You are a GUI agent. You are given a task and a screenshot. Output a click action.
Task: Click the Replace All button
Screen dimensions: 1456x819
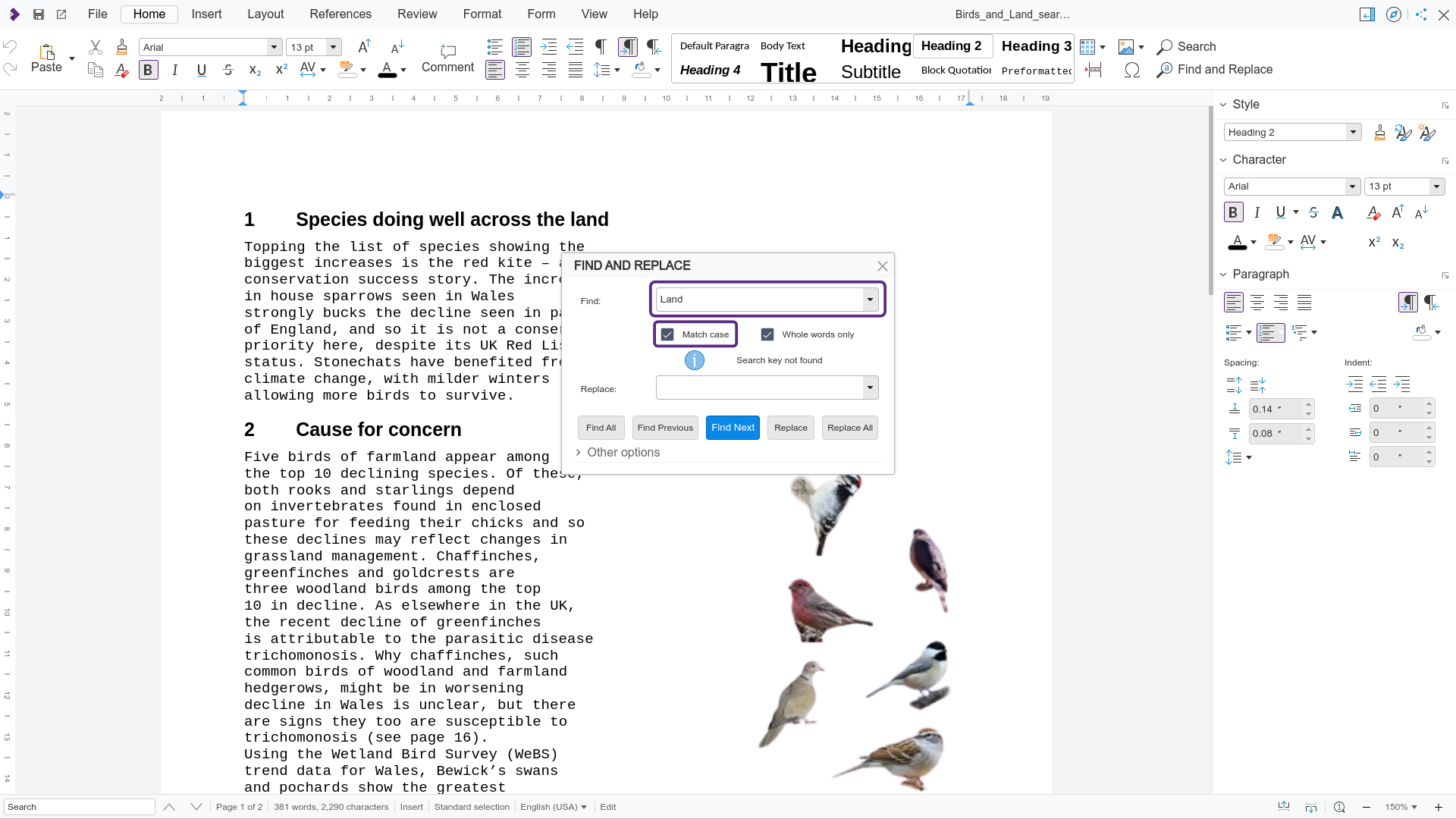coord(849,427)
